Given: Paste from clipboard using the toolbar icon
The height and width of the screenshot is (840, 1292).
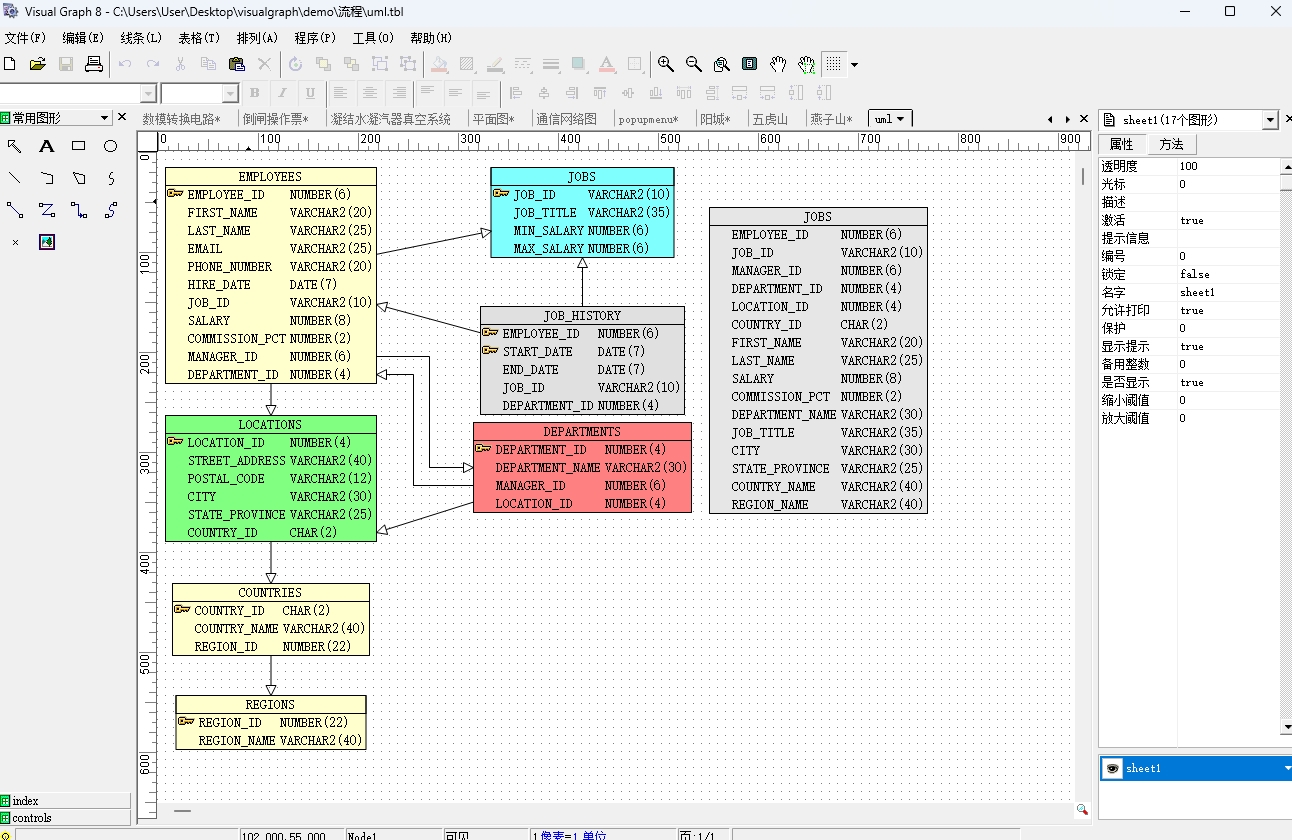Looking at the screenshot, I should (237, 64).
